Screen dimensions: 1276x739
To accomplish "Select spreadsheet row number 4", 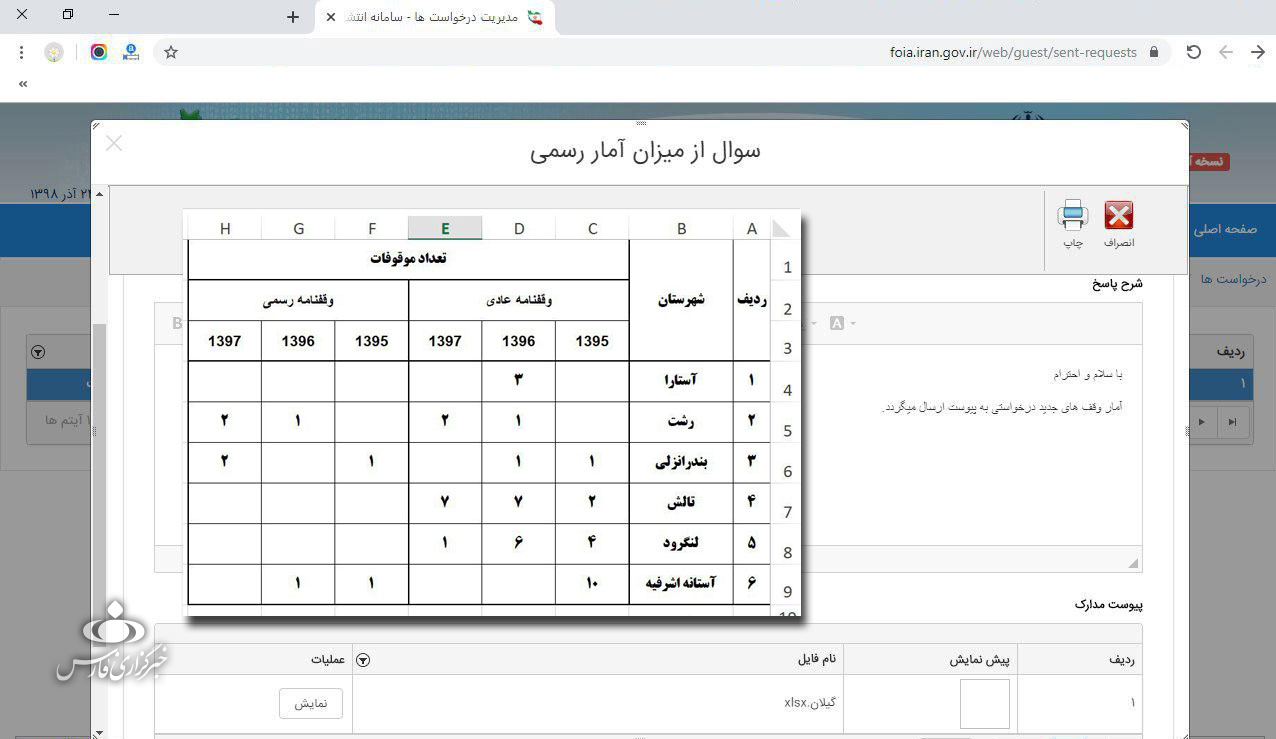I will point(787,390).
